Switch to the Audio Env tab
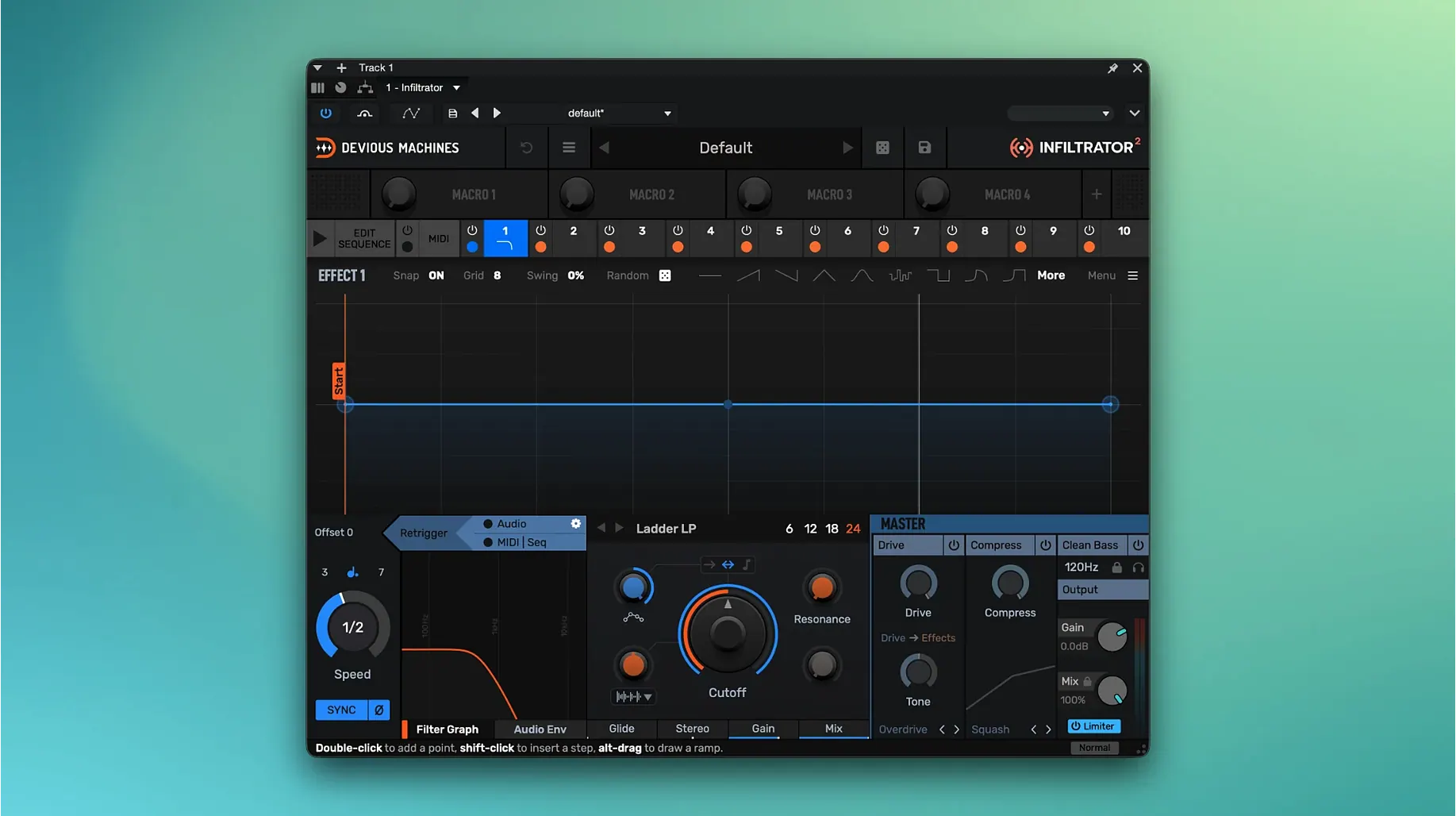Screen dimensions: 1456x816 tap(540, 729)
